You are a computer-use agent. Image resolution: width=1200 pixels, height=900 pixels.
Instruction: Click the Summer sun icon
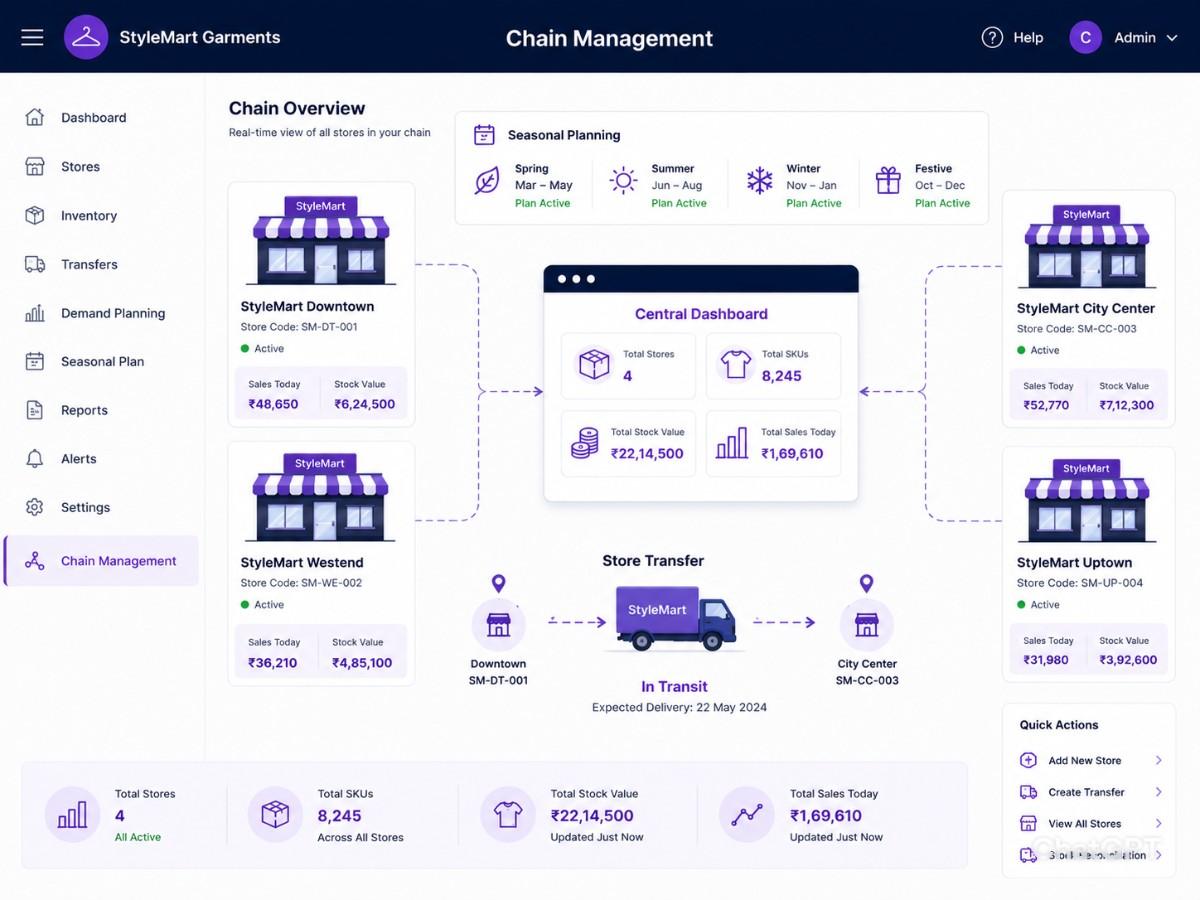point(624,181)
